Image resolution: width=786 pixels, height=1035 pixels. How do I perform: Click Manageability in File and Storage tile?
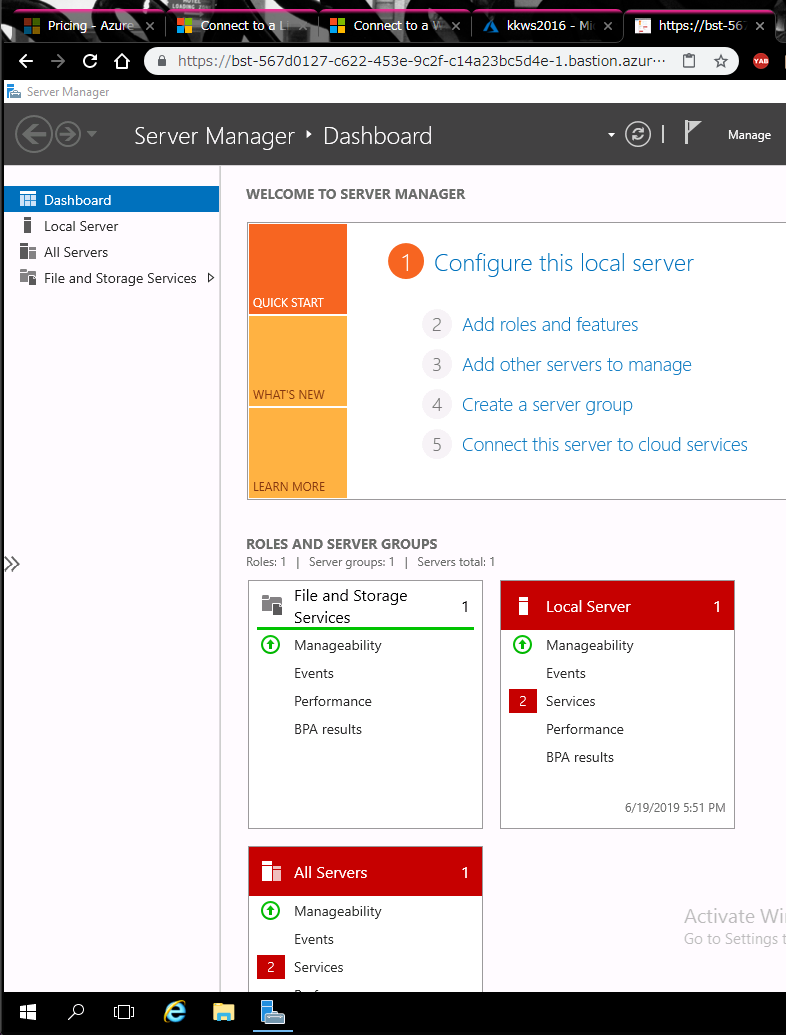337,645
